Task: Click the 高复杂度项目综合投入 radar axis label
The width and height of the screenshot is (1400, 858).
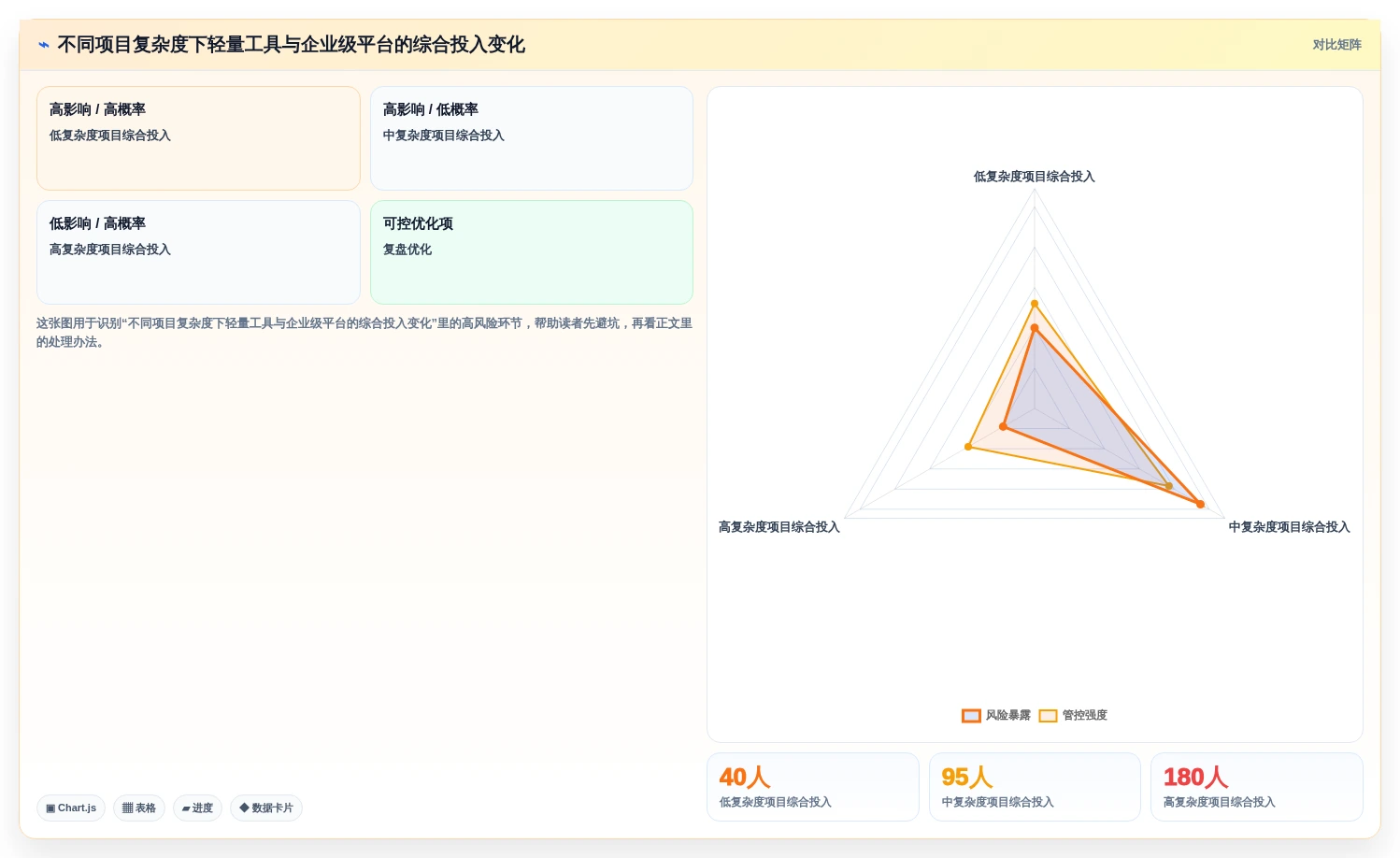Action: [779, 527]
